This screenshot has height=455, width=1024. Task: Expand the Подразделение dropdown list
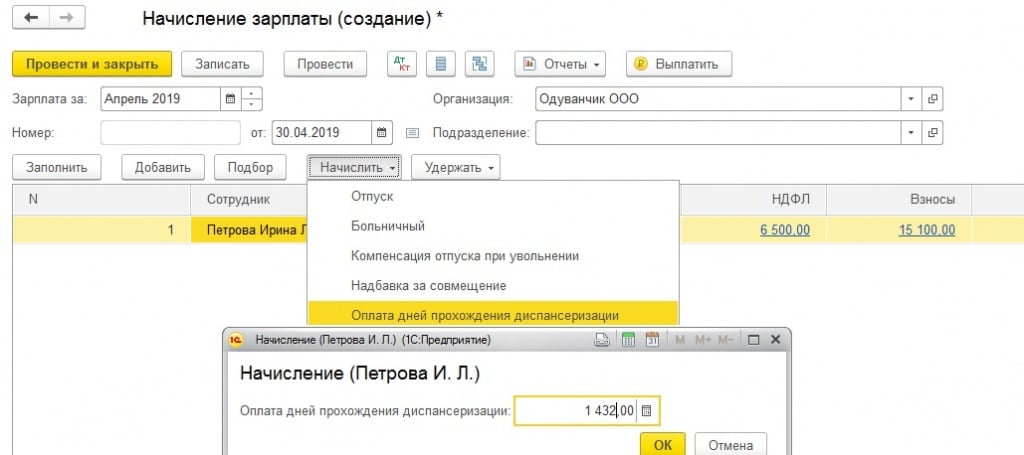tap(911, 132)
